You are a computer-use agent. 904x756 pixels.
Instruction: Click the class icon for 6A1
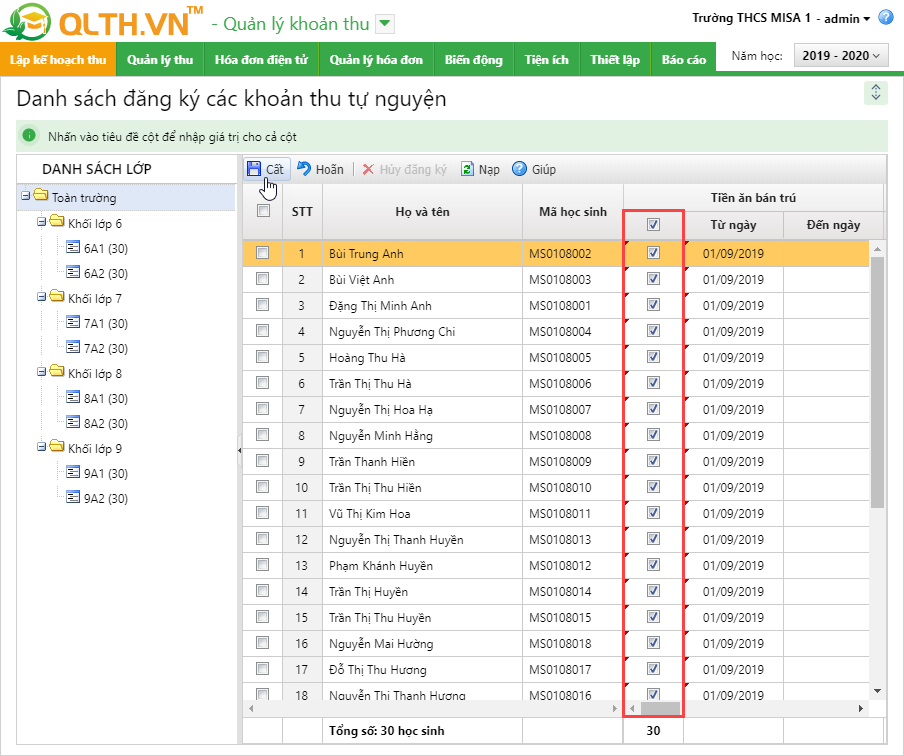coord(73,248)
